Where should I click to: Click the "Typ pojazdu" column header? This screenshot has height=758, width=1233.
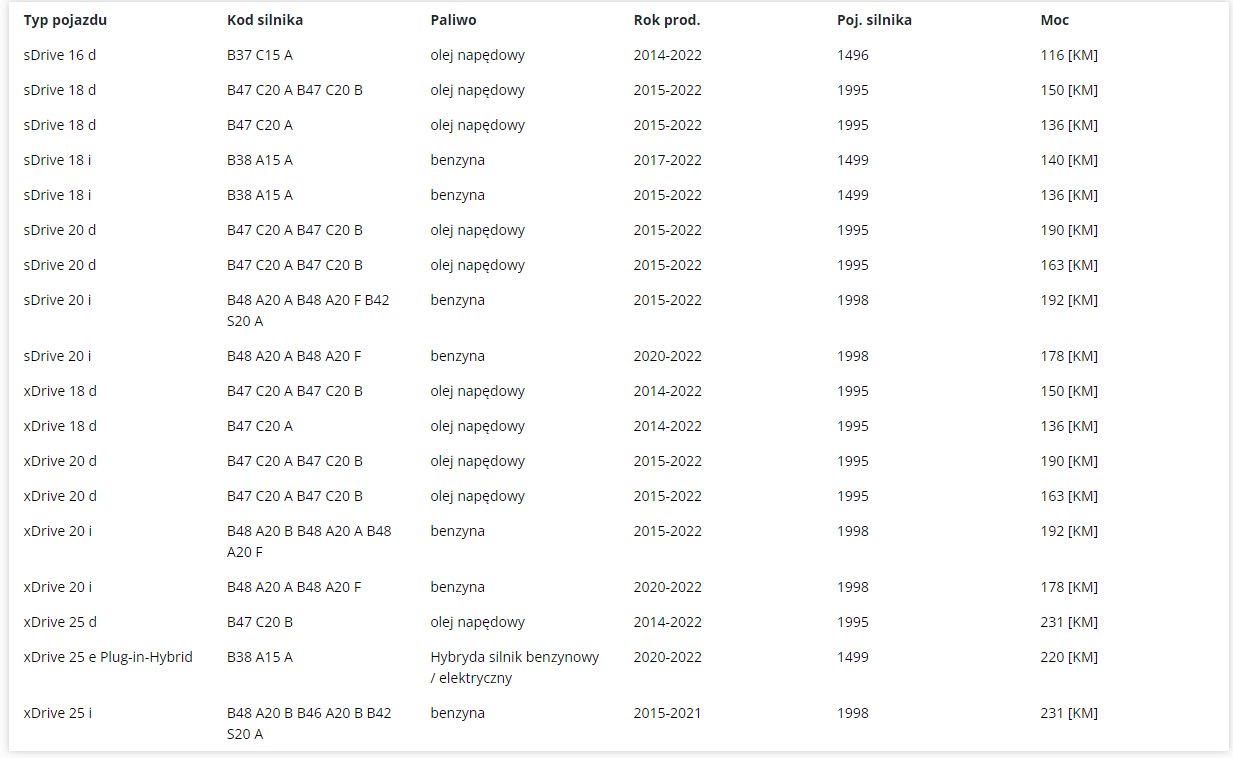pos(65,20)
